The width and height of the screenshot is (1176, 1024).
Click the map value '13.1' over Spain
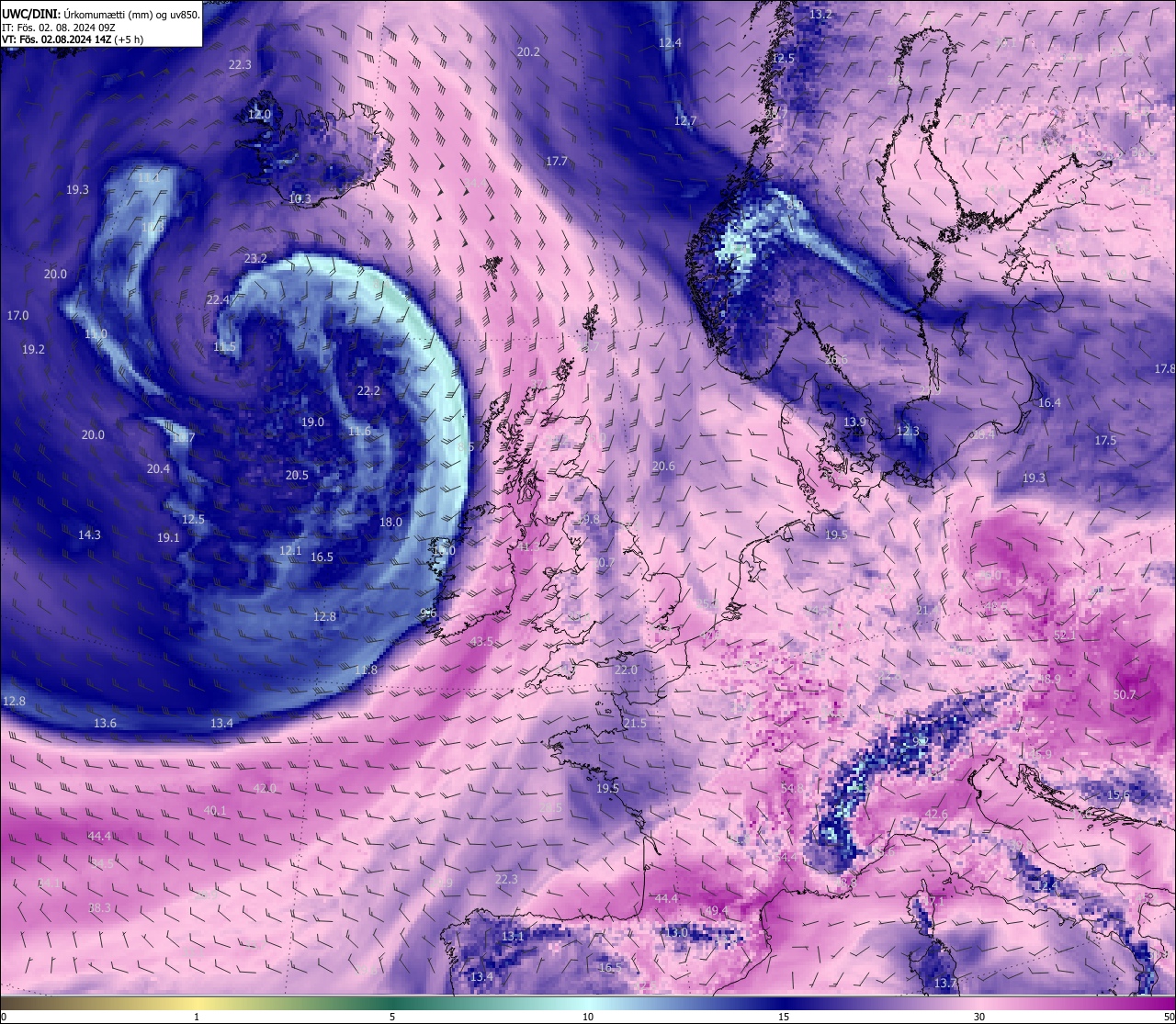[x=513, y=937]
